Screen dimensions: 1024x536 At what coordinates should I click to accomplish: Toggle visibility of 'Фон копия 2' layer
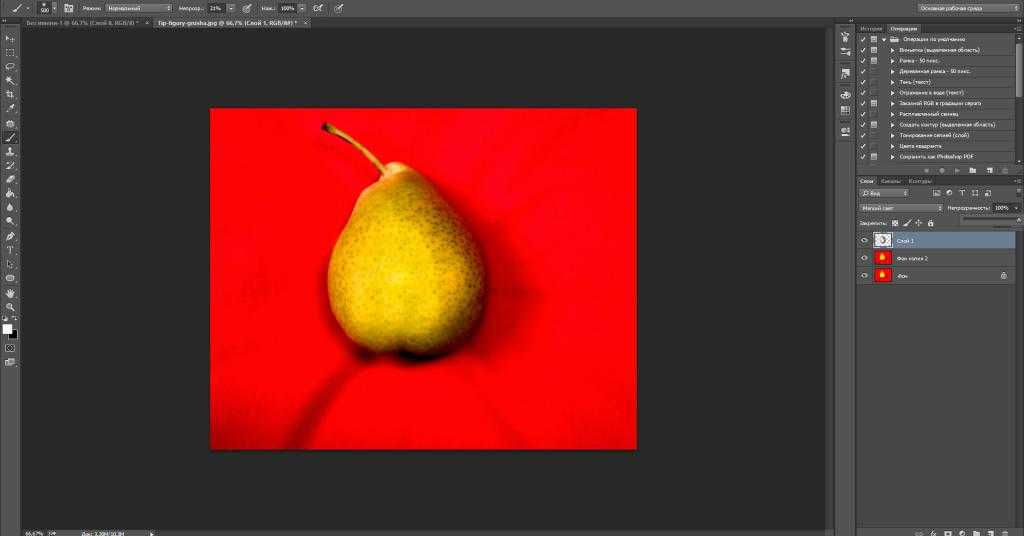[864, 257]
